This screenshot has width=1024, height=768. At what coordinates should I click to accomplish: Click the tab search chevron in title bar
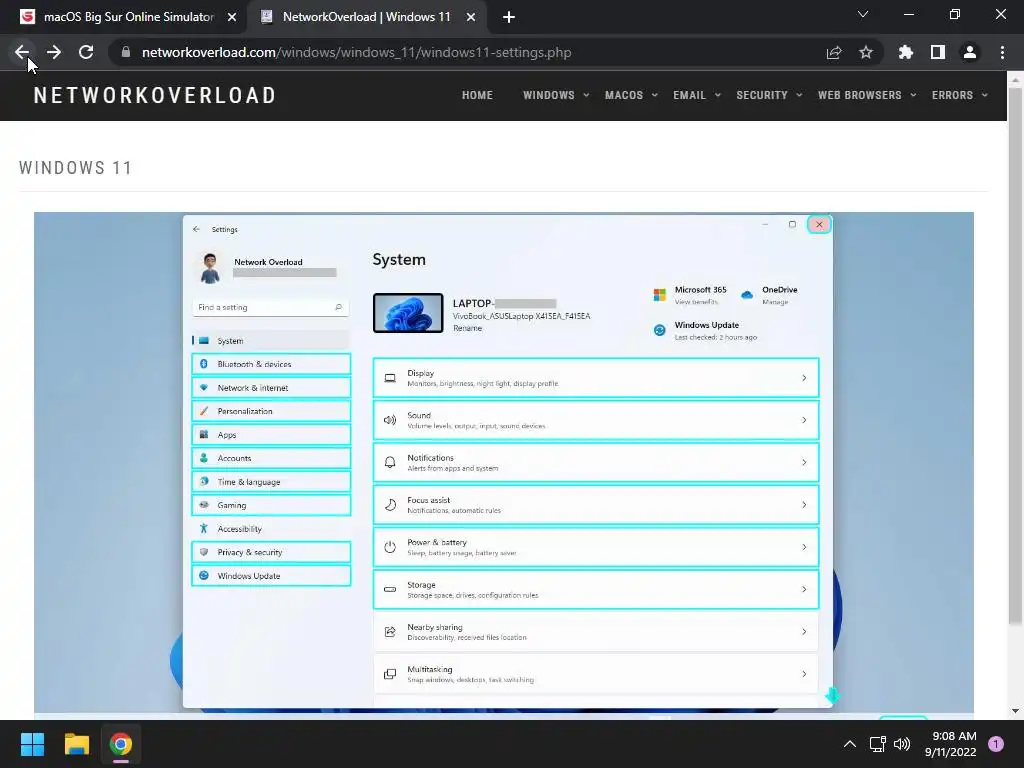click(x=863, y=14)
